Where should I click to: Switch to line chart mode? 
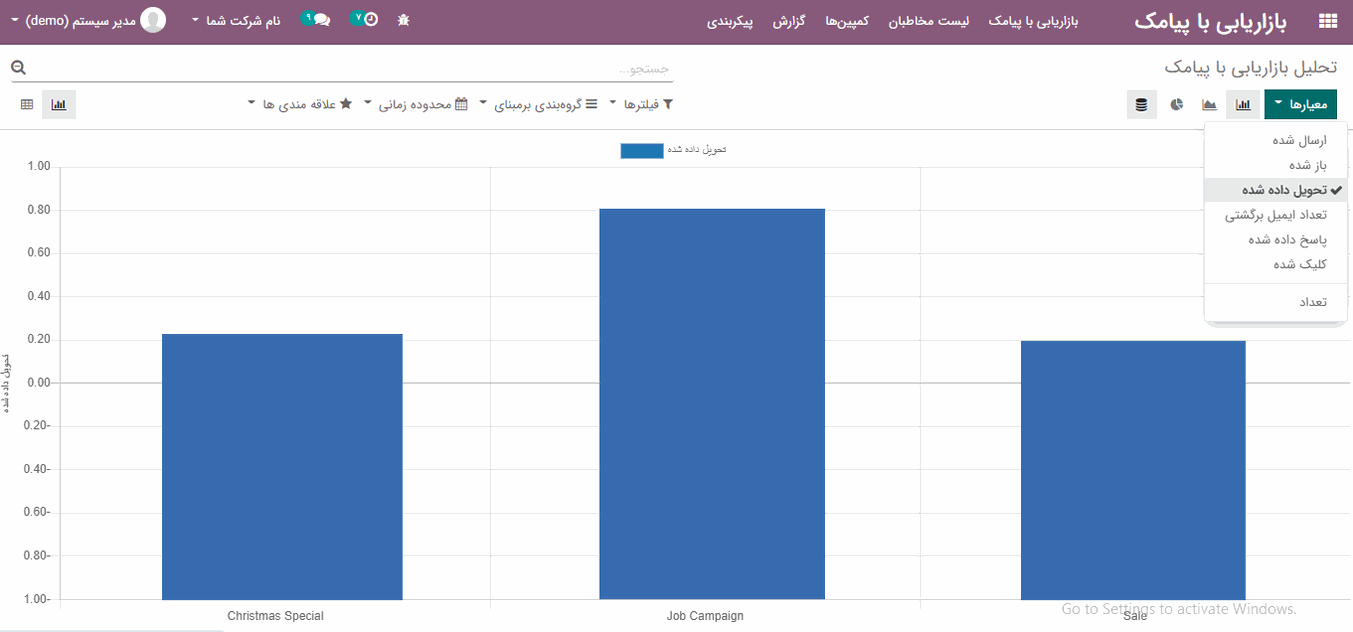point(1210,104)
